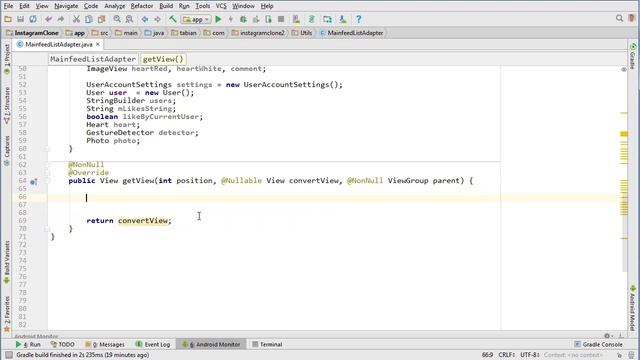Toggle the 2: Favorites tool window

point(7,314)
